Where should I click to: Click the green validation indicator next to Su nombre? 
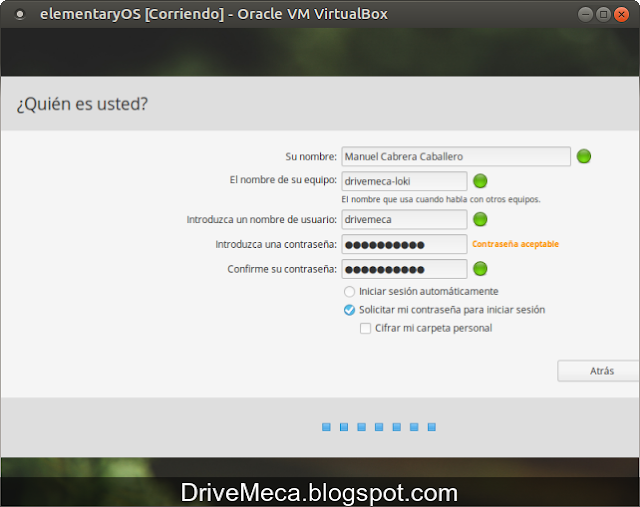click(x=584, y=156)
